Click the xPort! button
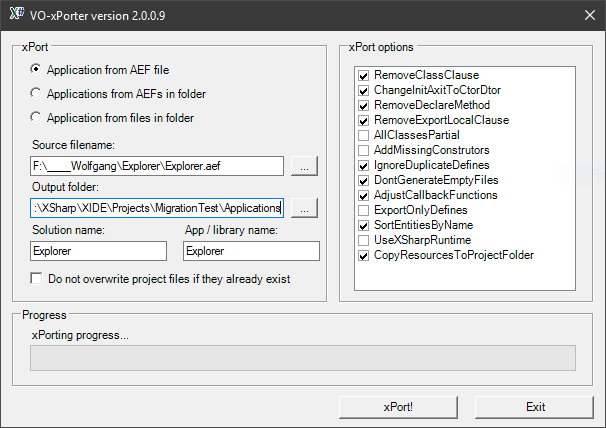The image size is (606, 428). click(x=397, y=407)
